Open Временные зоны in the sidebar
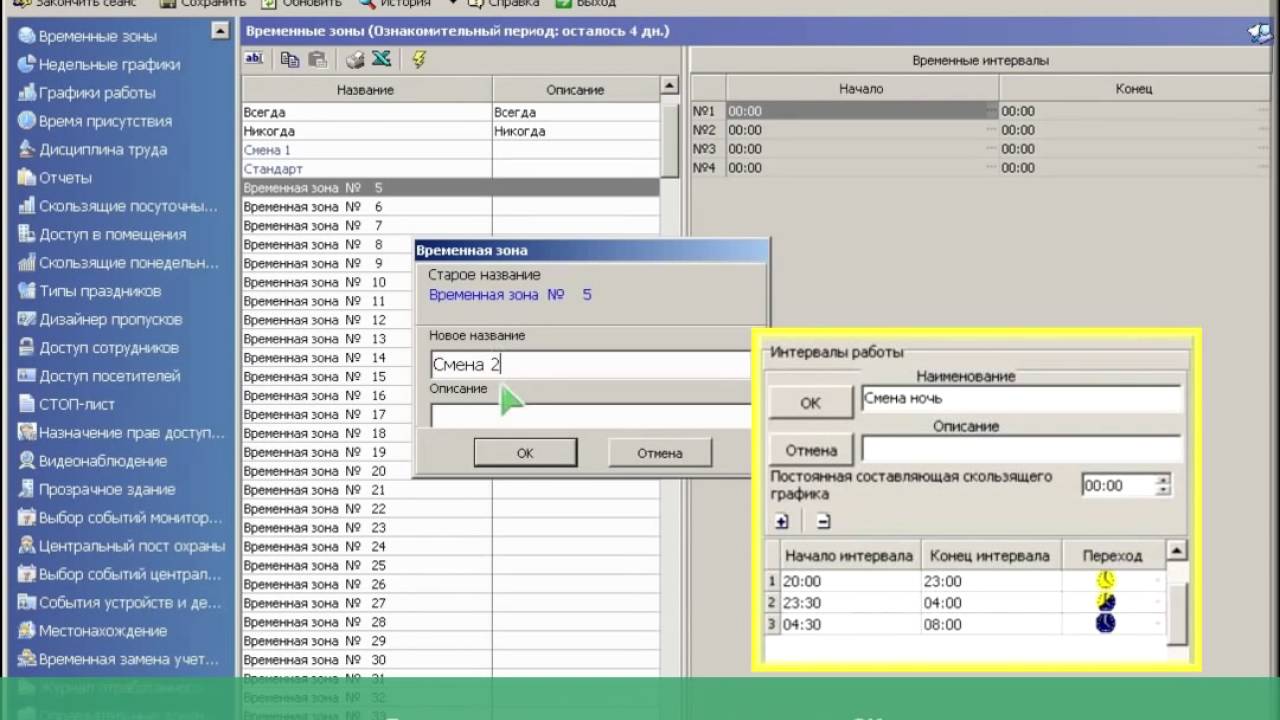 [x=97, y=36]
